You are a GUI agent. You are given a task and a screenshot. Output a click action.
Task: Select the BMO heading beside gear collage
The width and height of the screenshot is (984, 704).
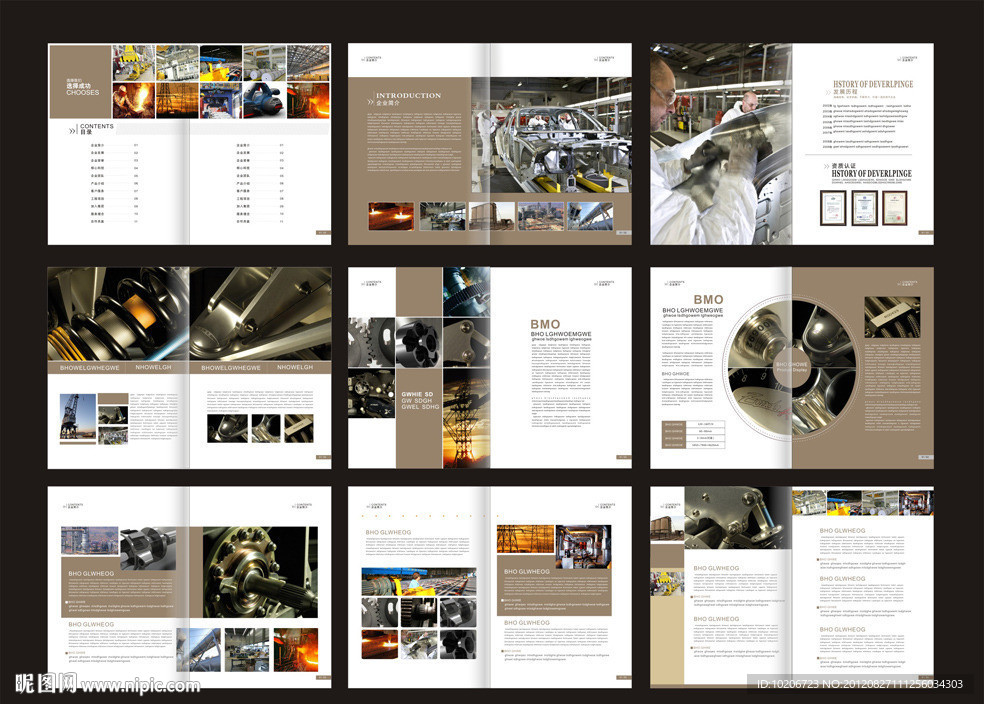click(545, 324)
